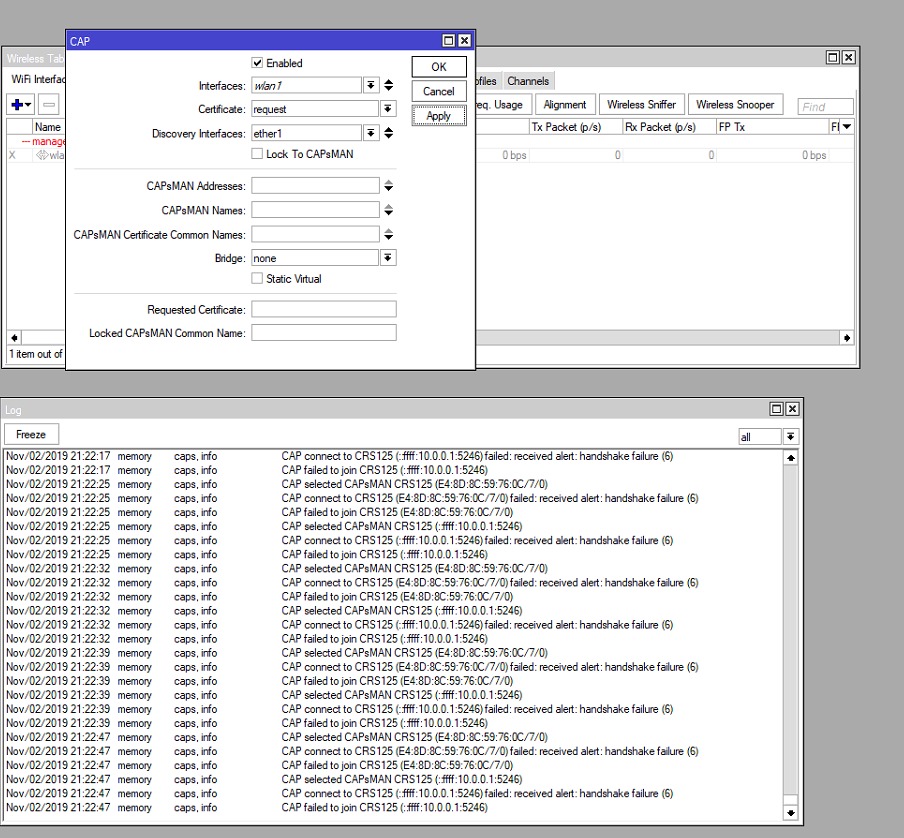Click the Log scrollbar down arrow
Screen dimensions: 904x838
pyautogui.click(x=790, y=813)
